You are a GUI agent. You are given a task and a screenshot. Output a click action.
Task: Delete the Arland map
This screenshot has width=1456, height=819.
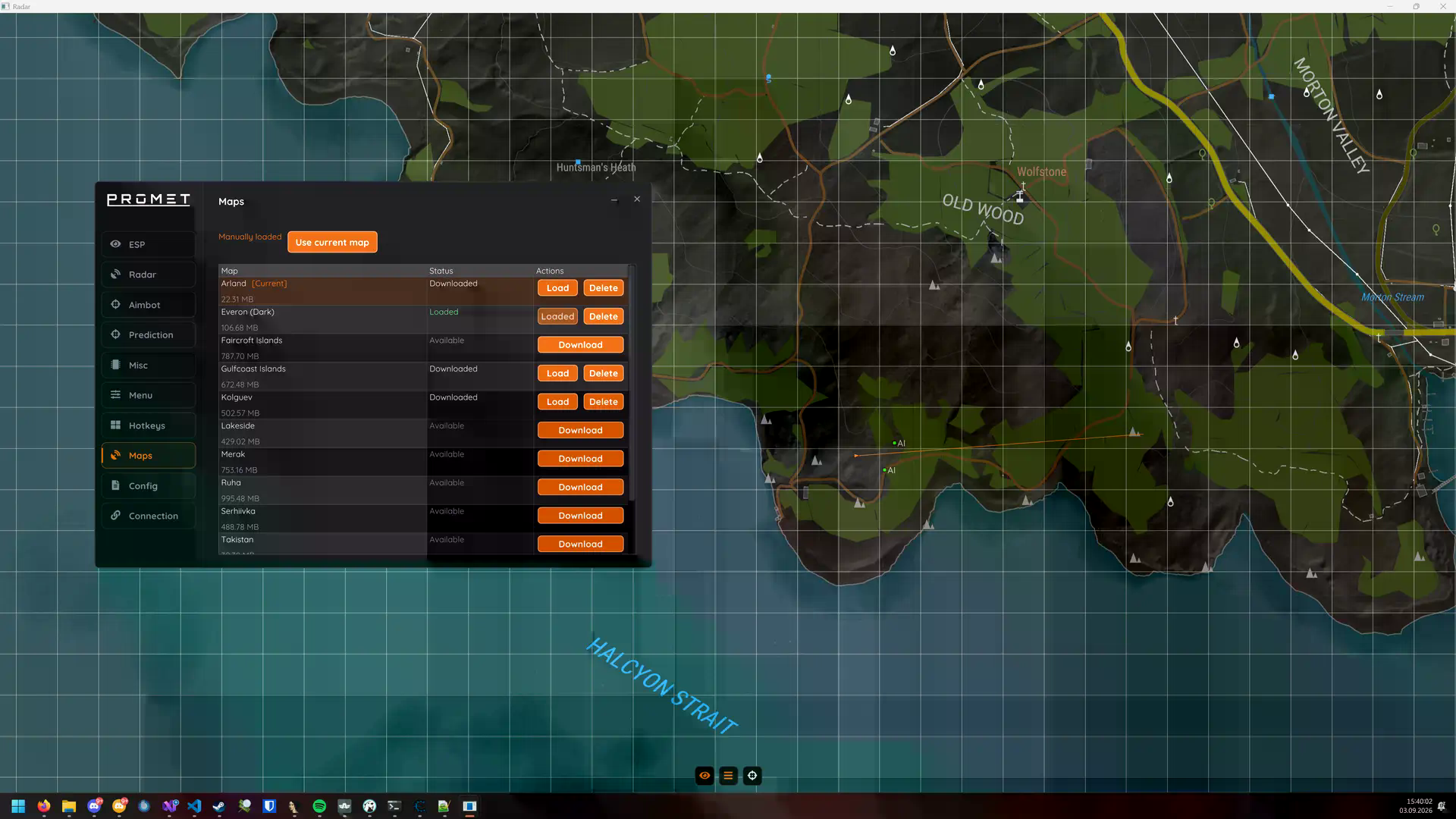click(604, 288)
